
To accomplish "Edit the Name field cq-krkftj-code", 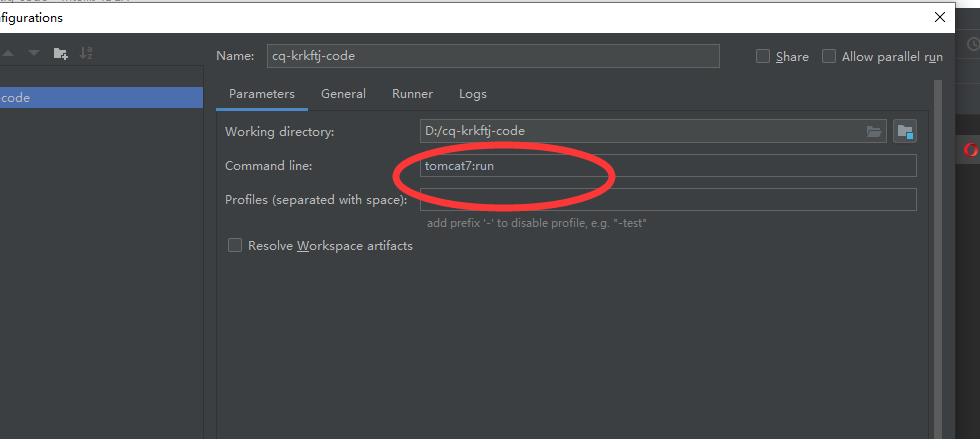I will pos(493,56).
